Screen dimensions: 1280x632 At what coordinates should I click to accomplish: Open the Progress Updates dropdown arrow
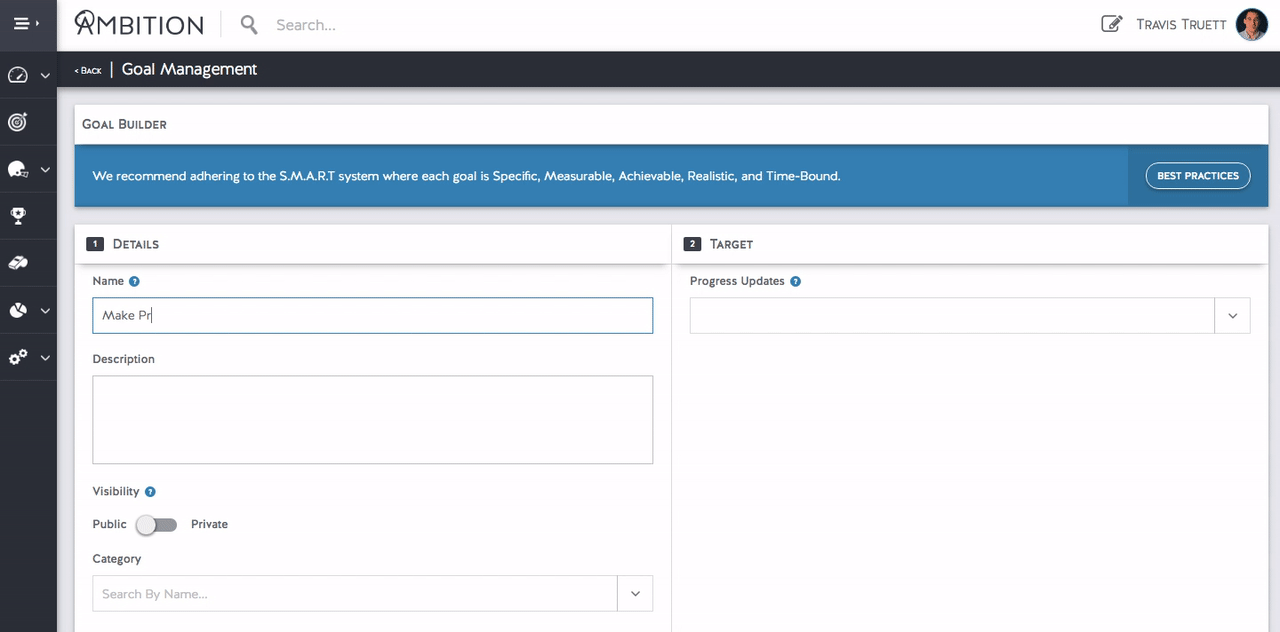pyautogui.click(x=1232, y=316)
